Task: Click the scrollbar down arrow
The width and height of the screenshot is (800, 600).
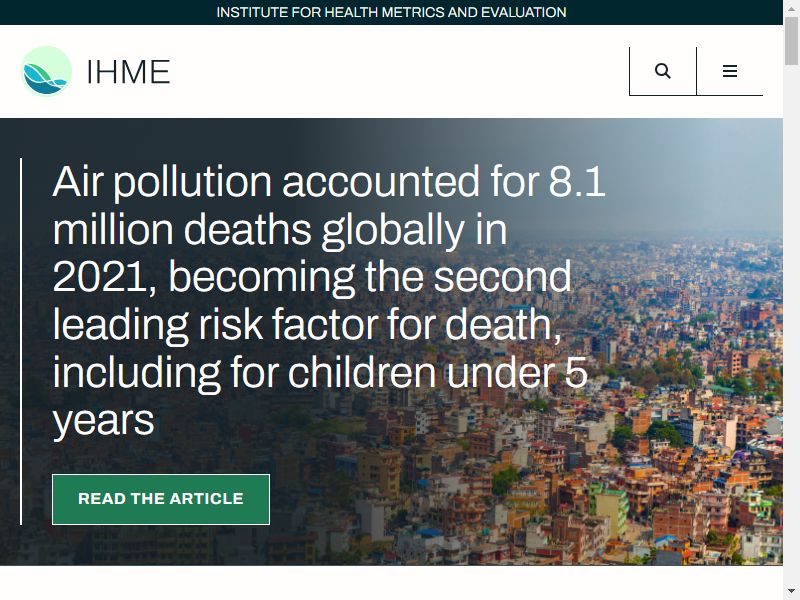Action: (x=792, y=594)
